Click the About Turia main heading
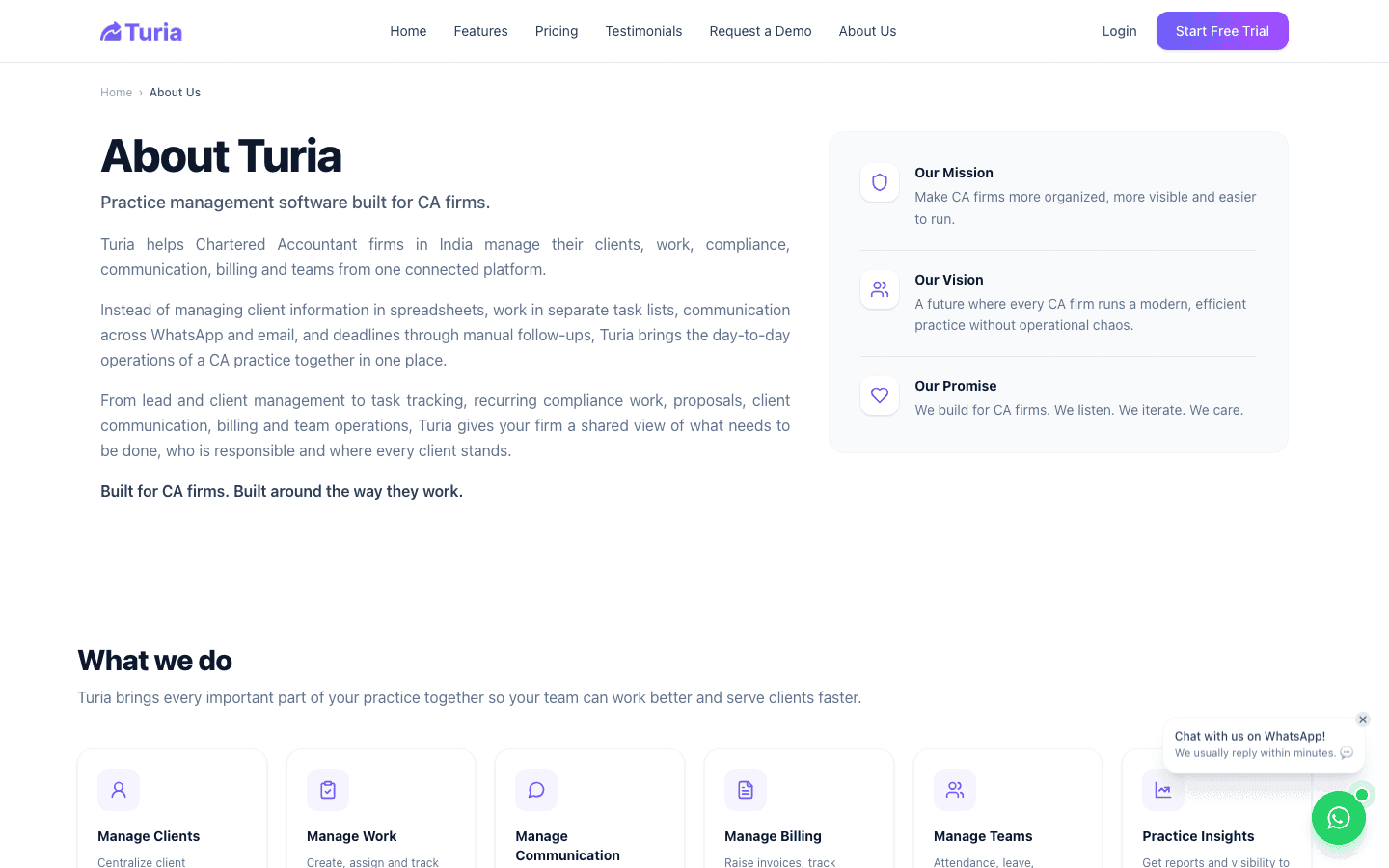The width and height of the screenshot is (1389, 868). point(221,156)
